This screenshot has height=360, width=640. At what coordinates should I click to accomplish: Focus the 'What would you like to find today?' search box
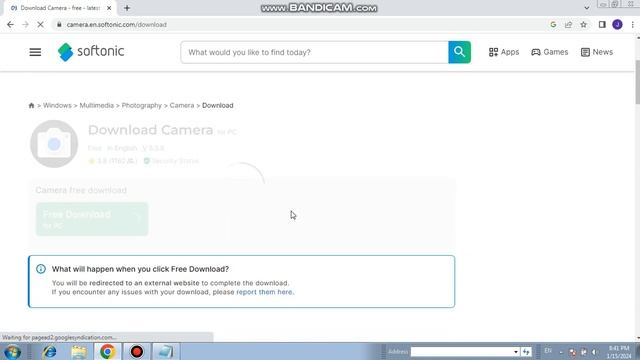[x=314, y=52]
